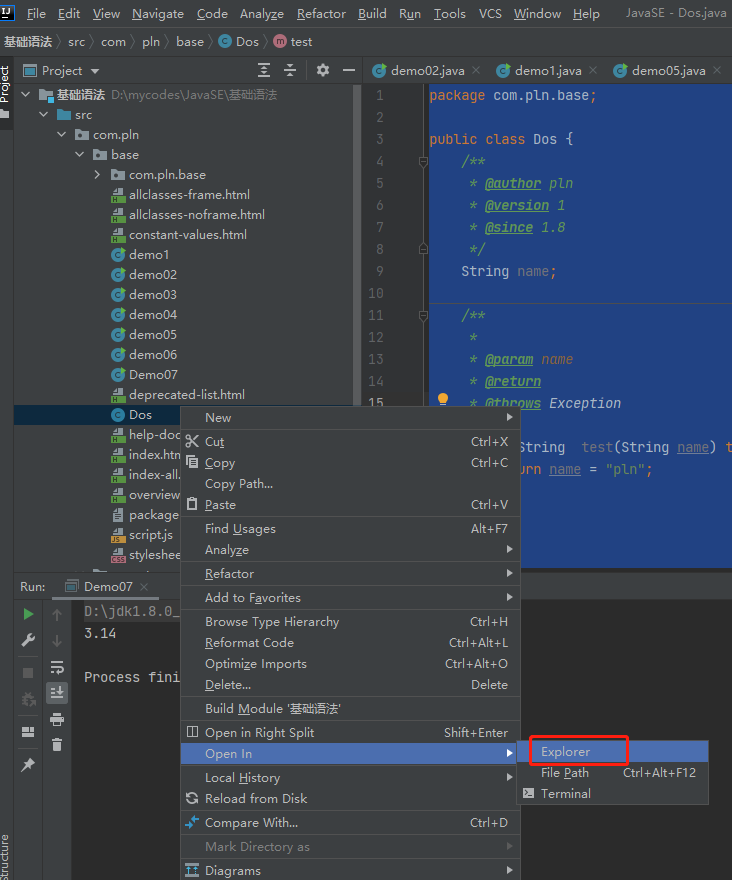This screenshot has height=880, width=732.
Task: Open the Navigate menu
Action: [158, 13]
